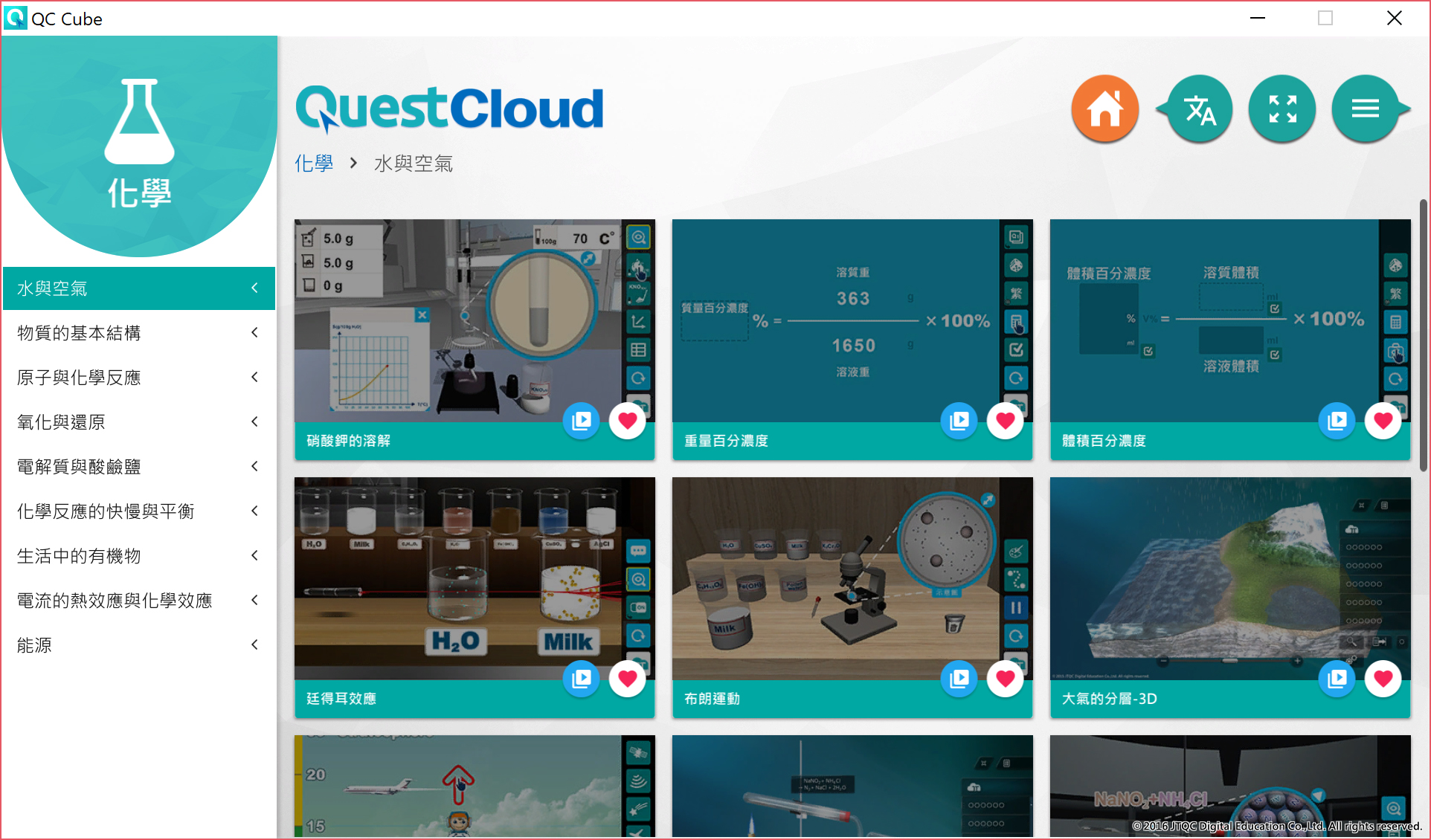Click the QC Cube title bar icon
Viewport: 1431px width, 840px height.
click(x=15, y=18)
